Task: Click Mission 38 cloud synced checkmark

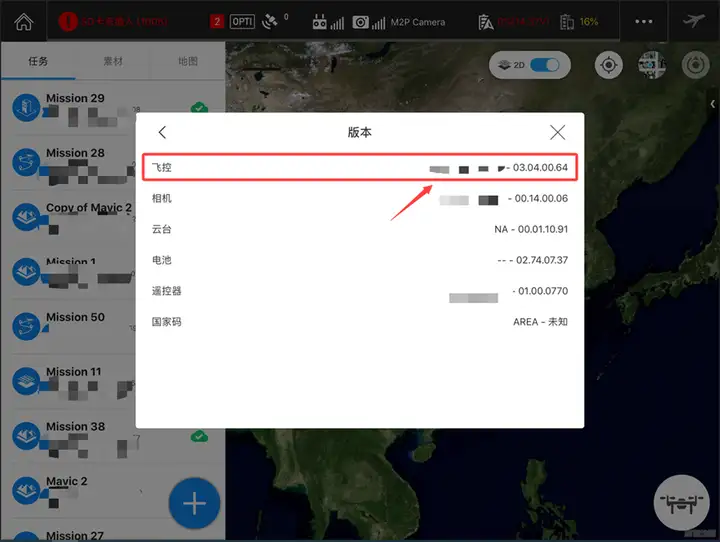Action: click(x=199, y=436)
